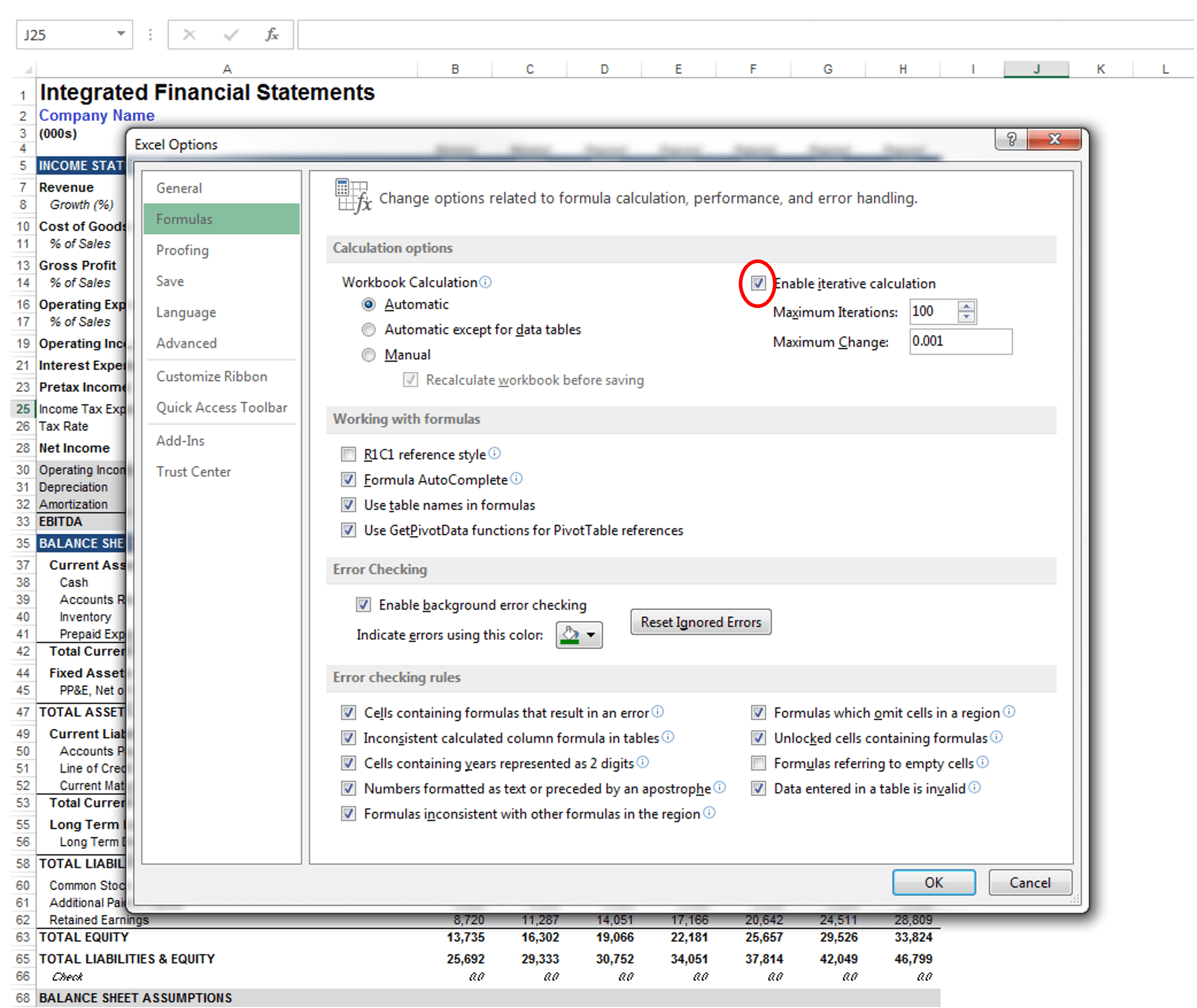Click the Integrated Financial Statements title cell
The image size is (1197, 1008).
click(x=207, y=93)
